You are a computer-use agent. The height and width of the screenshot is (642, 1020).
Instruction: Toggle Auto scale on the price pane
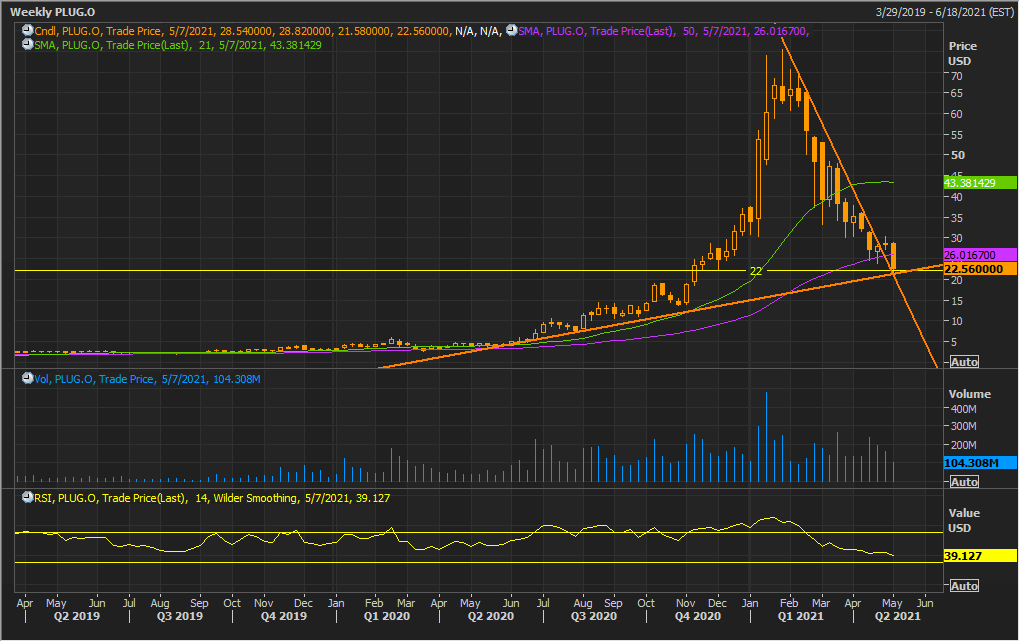click(x=963, y=362)
